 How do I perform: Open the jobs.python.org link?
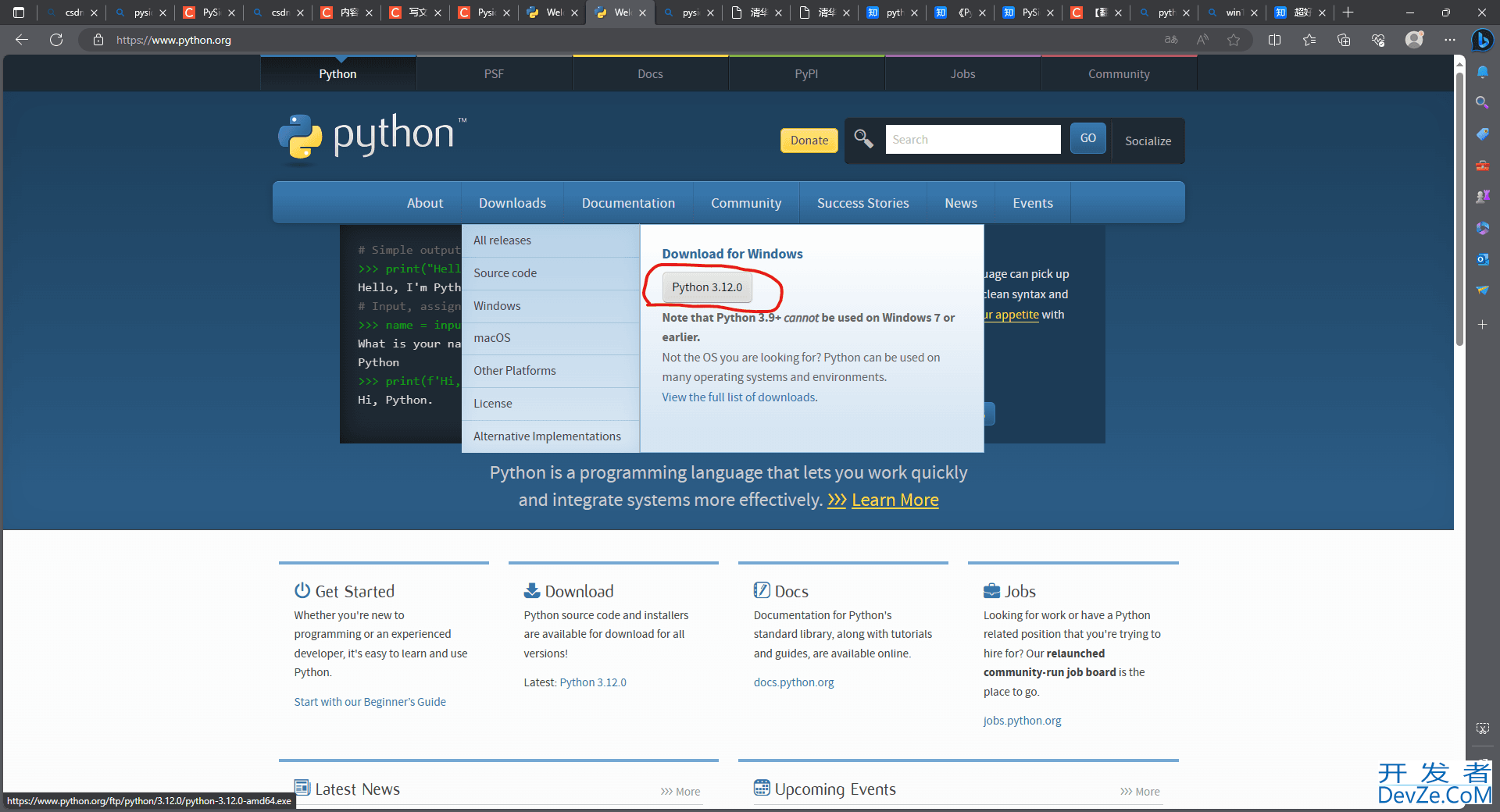click(1022, 721)
